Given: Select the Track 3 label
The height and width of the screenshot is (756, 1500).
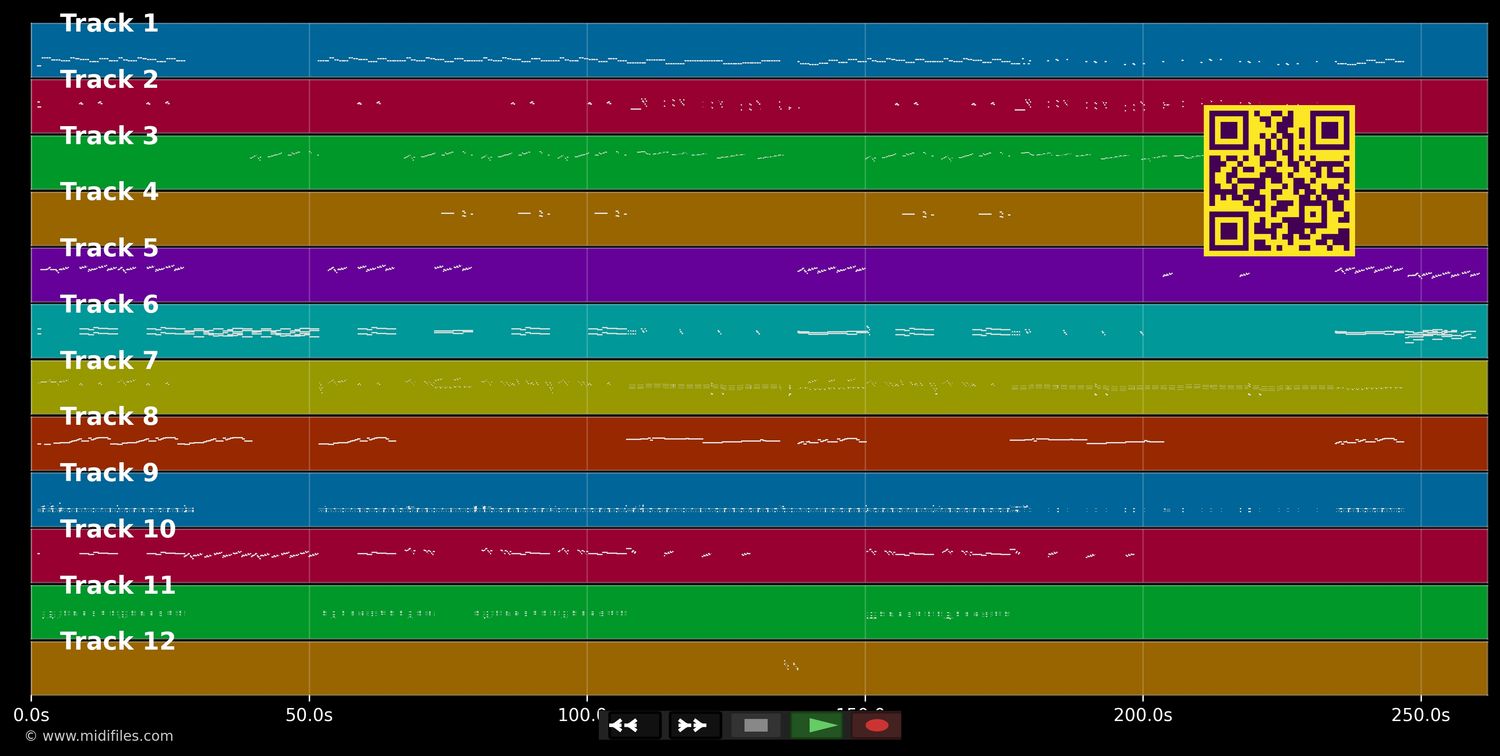Looking at the screenshot, I should (109, 136).
